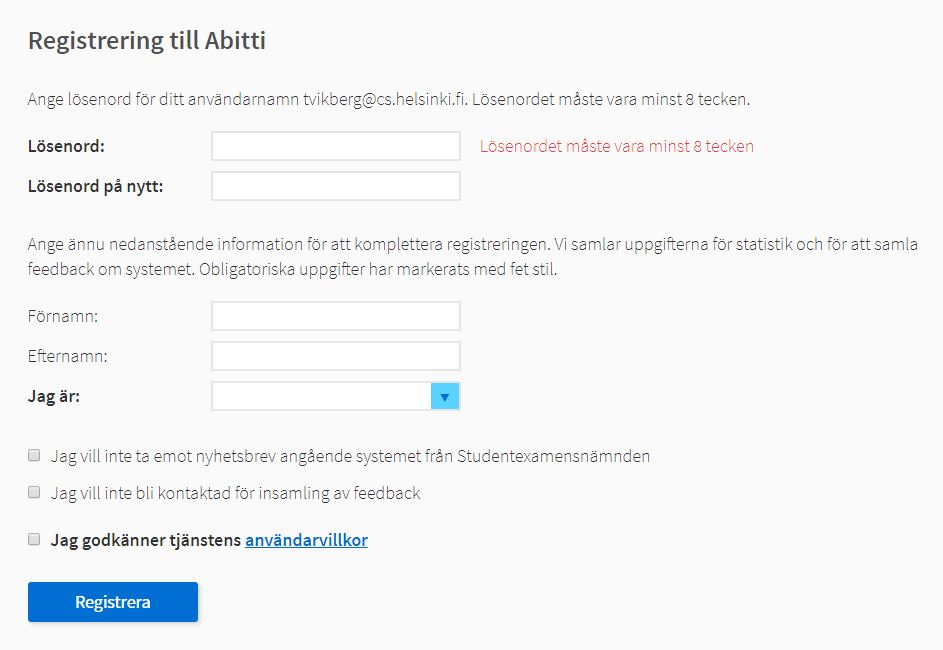Viewport: 943px width, 650px height.
Task: Click the Förnamn text field
Action: [335, 316]
